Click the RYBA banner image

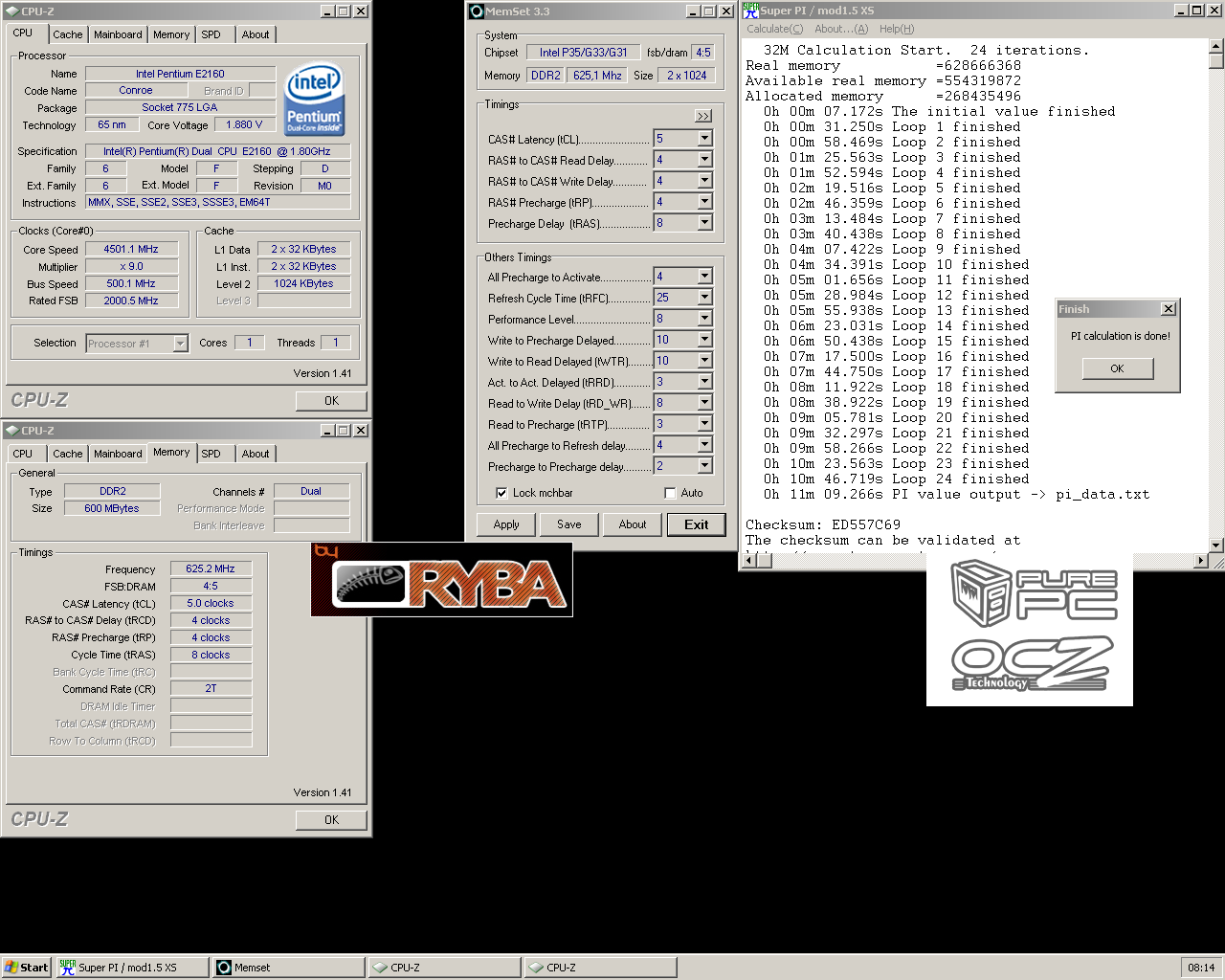(442, 580)
